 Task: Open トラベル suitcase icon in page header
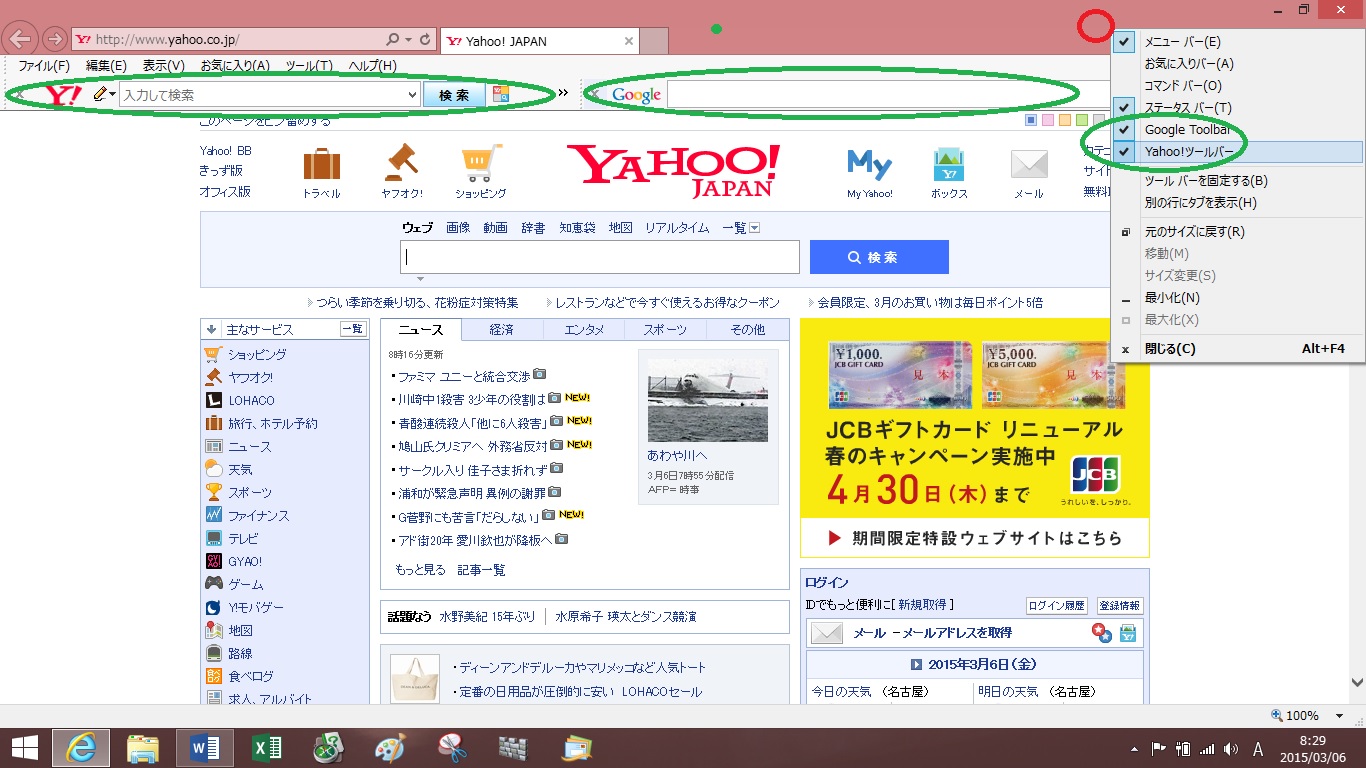(321, 164)
